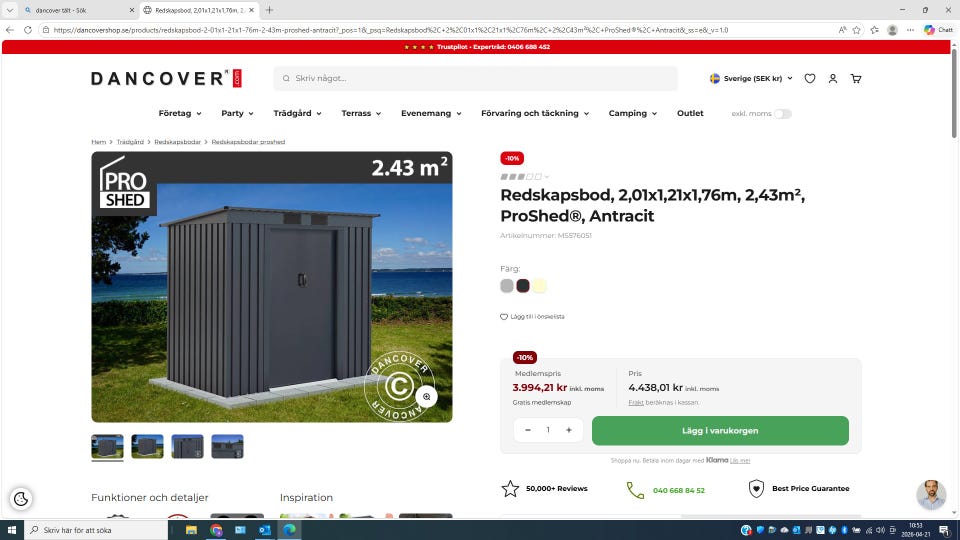Expand the Trädgård menu

297,114
